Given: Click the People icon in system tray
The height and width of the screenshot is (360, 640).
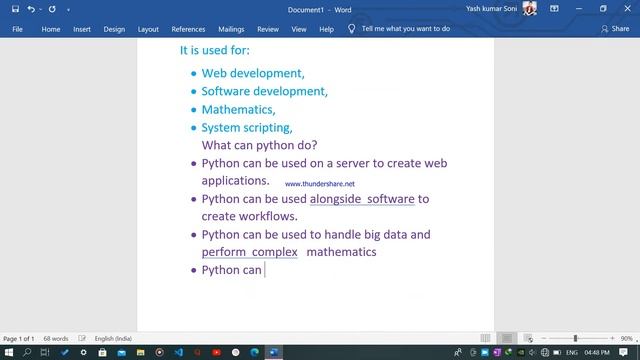Looking at the screenshot, I should [458, 352].
